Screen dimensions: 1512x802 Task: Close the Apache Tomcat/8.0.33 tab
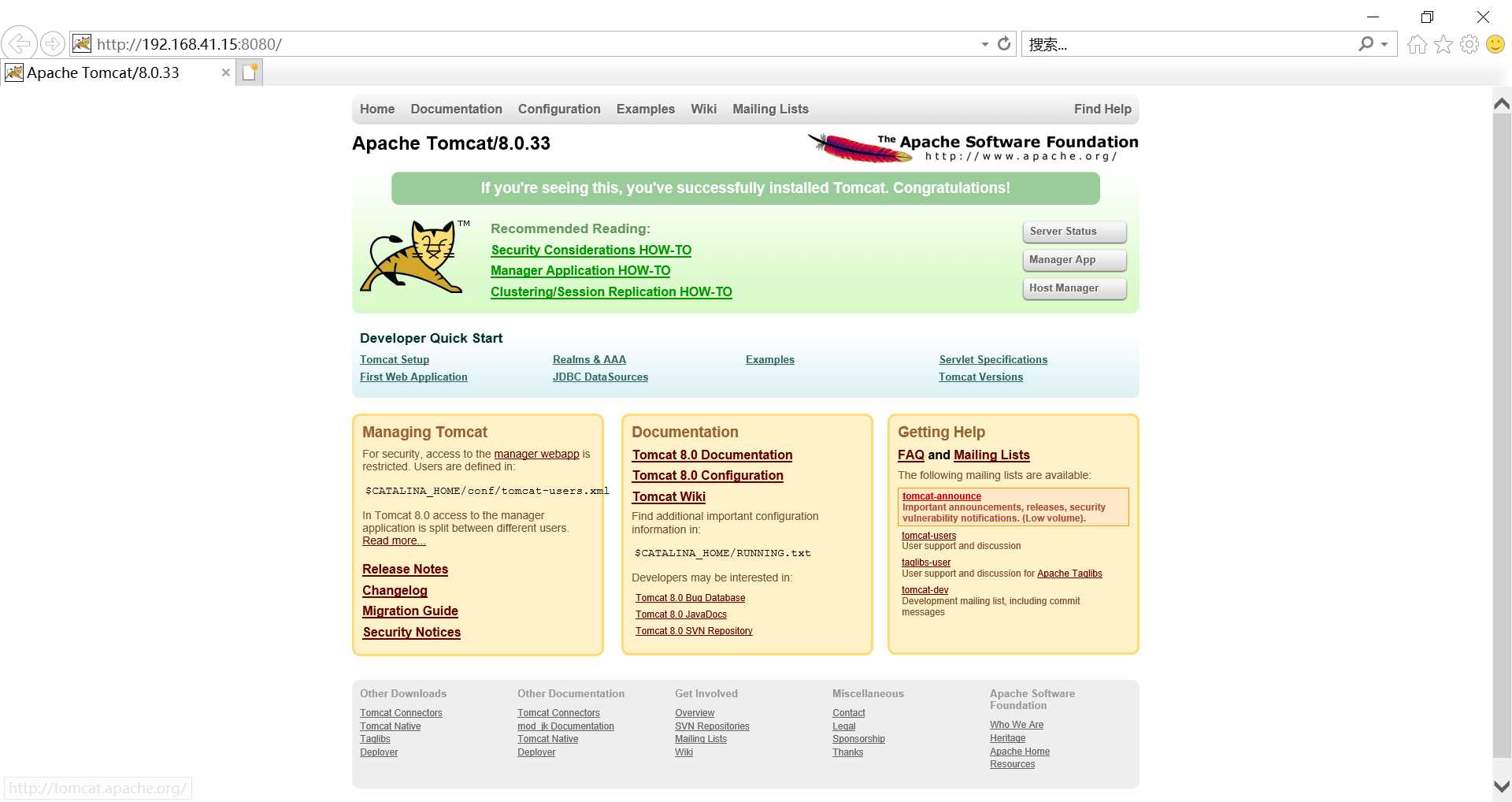[226, 72]
